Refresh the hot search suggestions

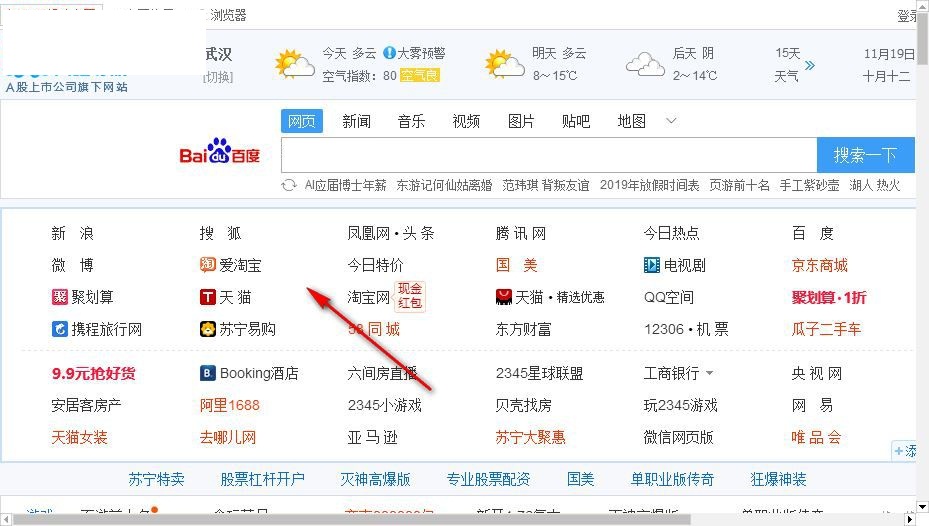(290, 185)
